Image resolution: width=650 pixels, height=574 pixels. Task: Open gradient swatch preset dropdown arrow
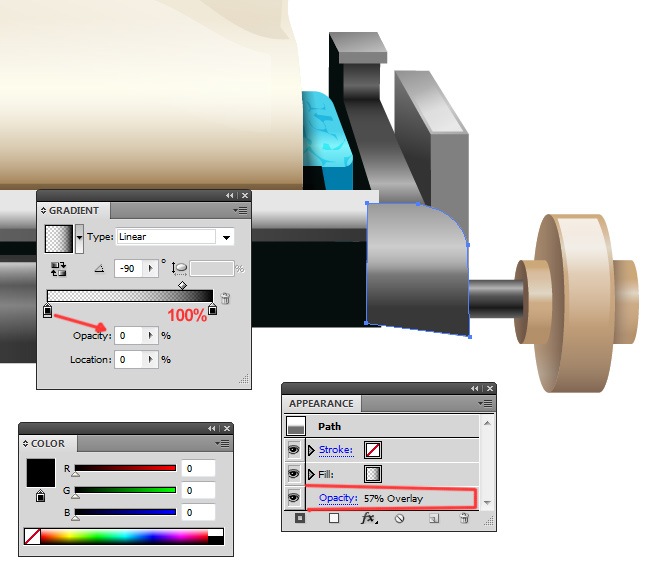click(x=79, y=238)
